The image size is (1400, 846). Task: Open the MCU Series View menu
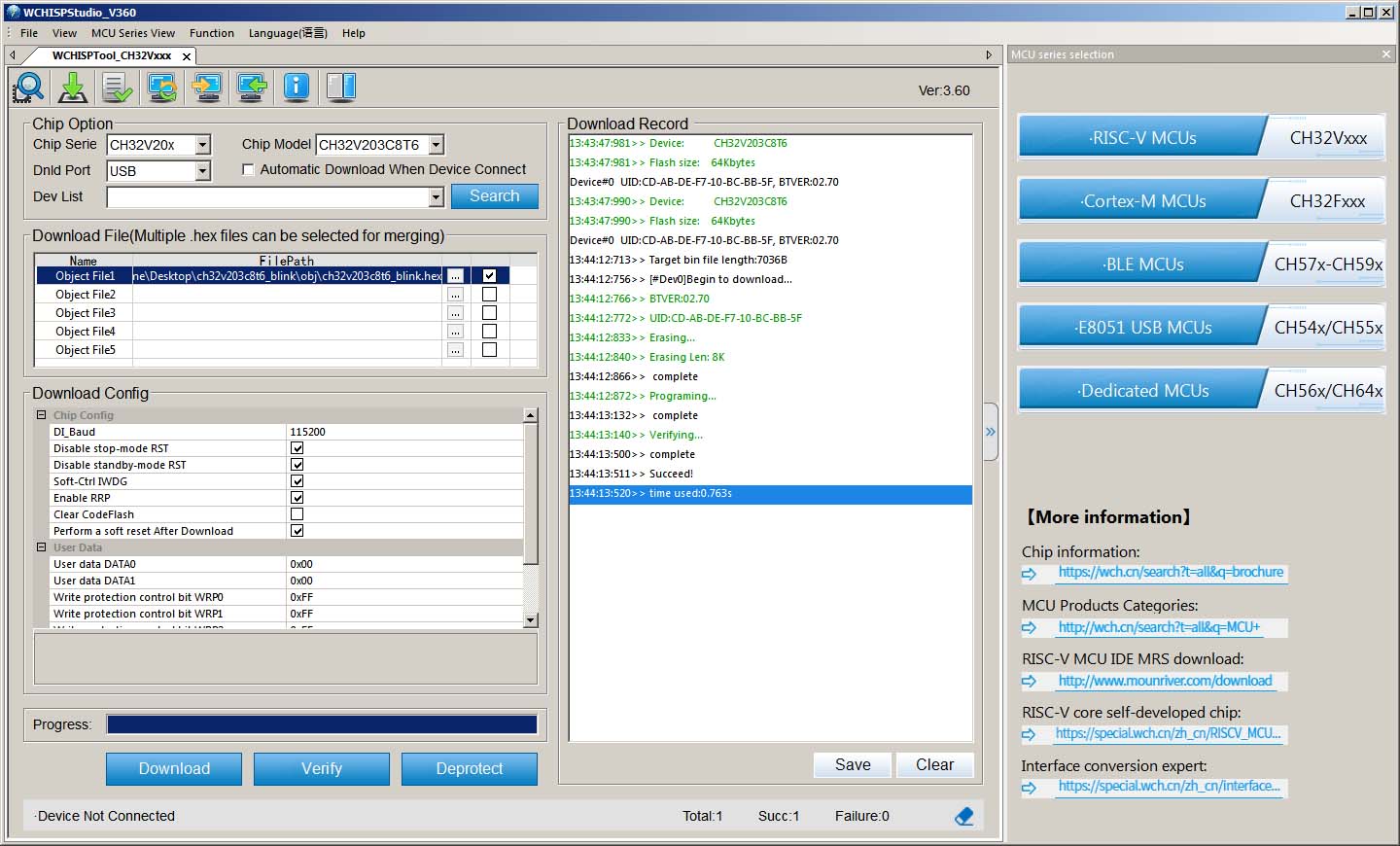pos(133,33)
